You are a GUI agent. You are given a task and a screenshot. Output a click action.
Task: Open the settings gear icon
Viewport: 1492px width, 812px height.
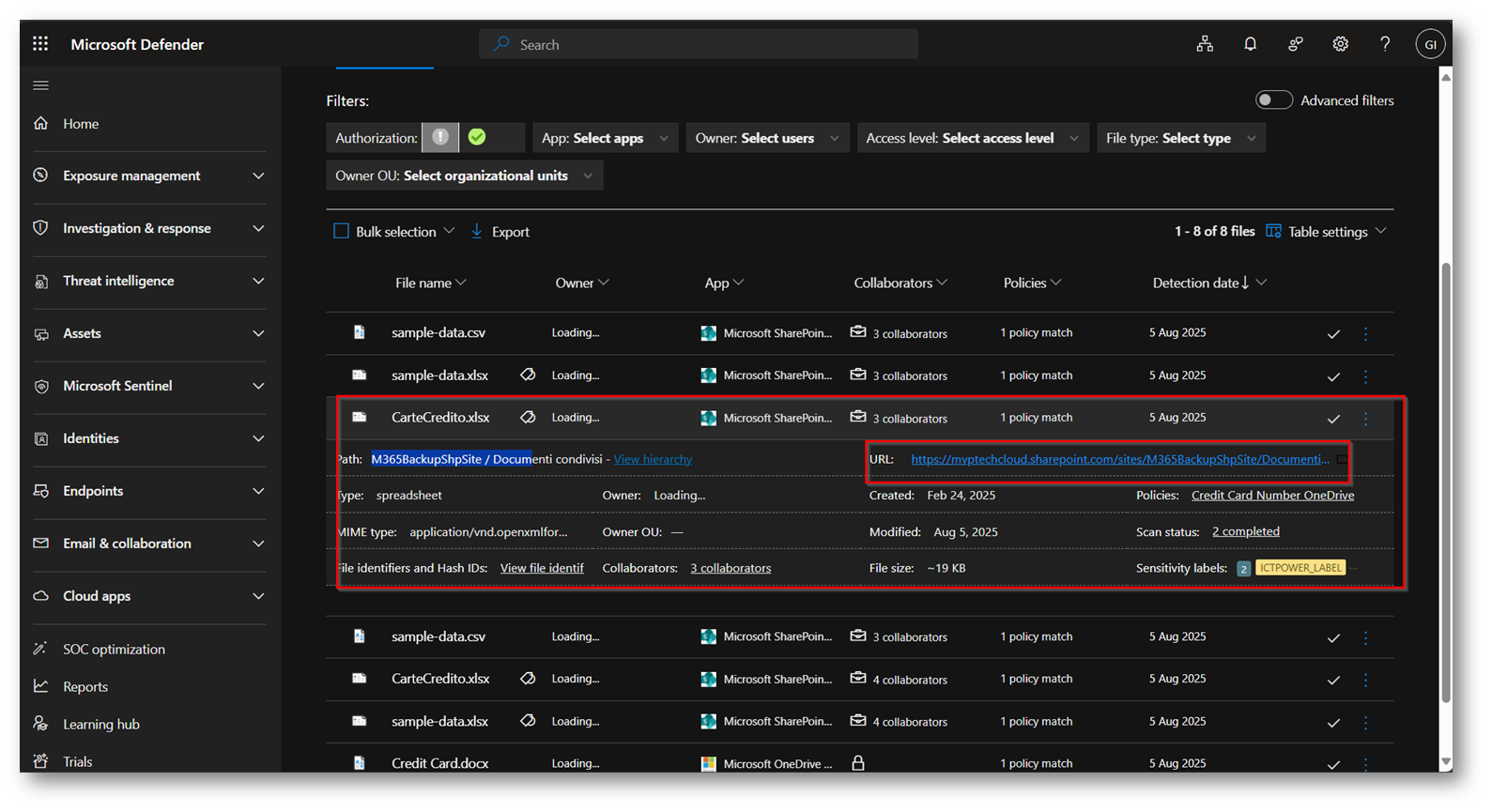[x=1340, y=44]
